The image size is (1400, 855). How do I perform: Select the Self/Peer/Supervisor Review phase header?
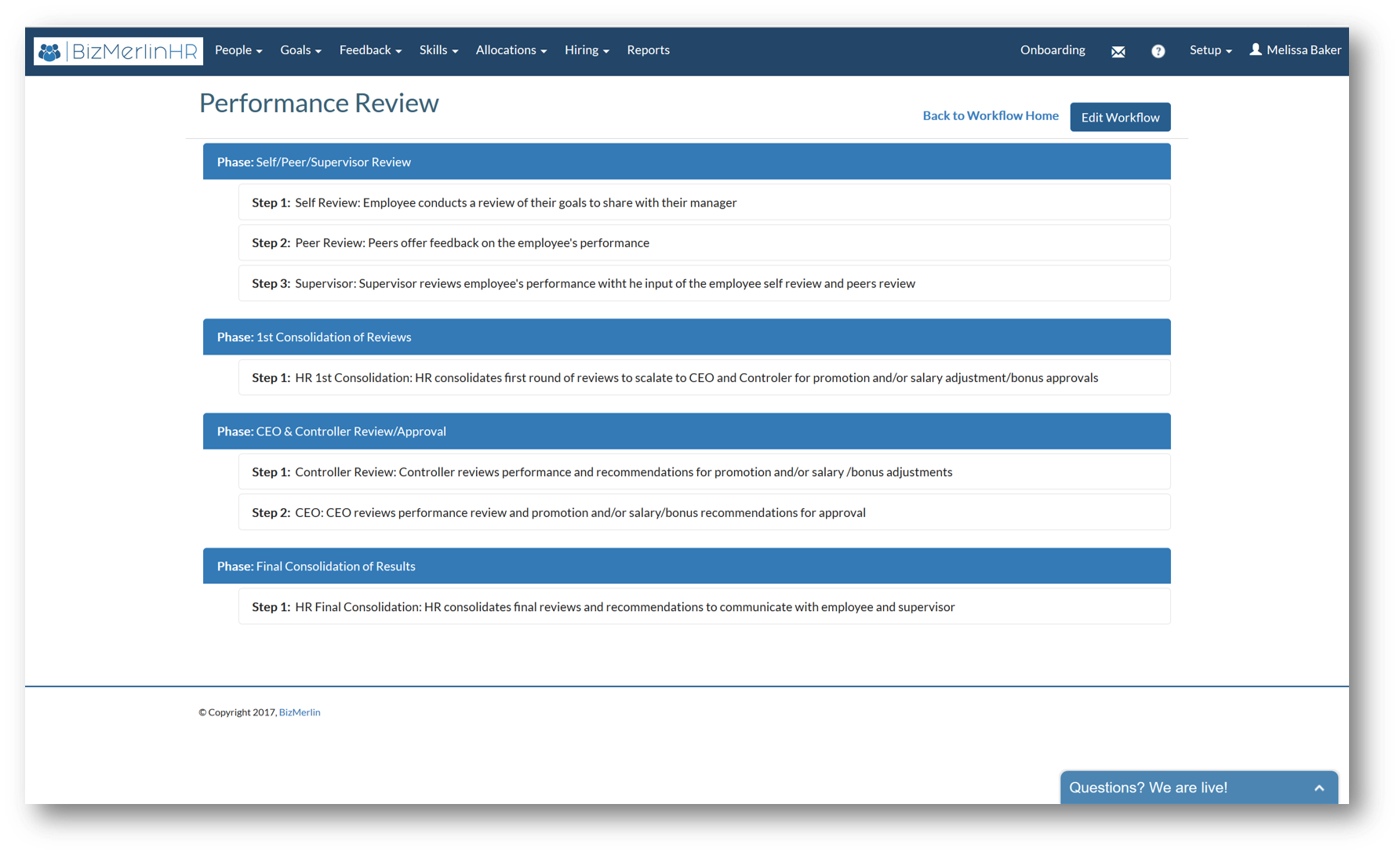(x=686, y=162)
